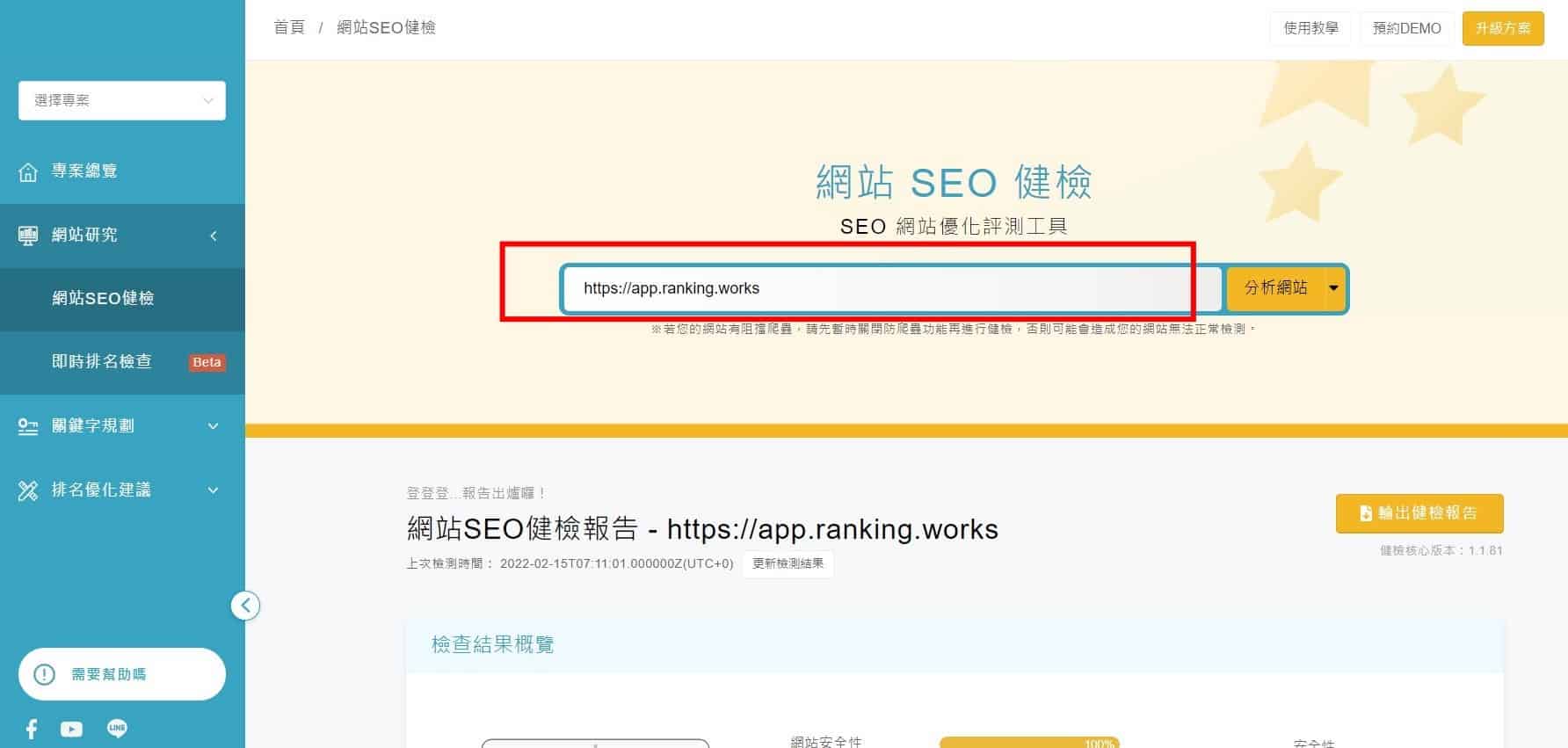
Task: Click 輸出健檢報告 export button
Action: 1419,513
